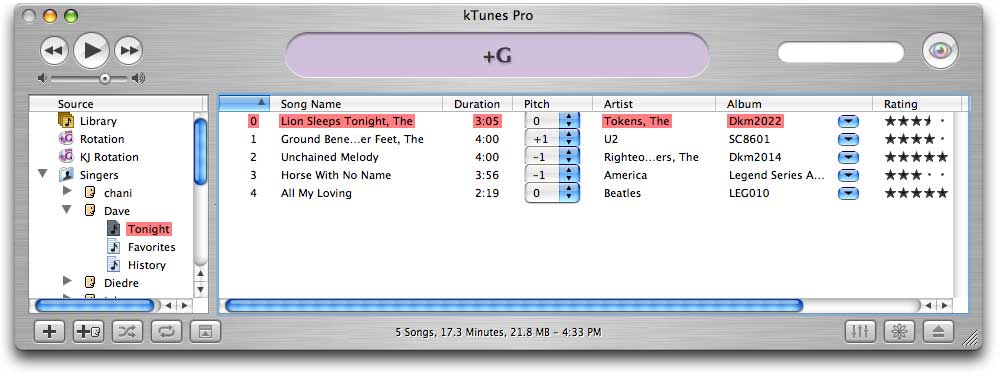
Task: Expand the Diedre singer
Action: click(67, 281)
